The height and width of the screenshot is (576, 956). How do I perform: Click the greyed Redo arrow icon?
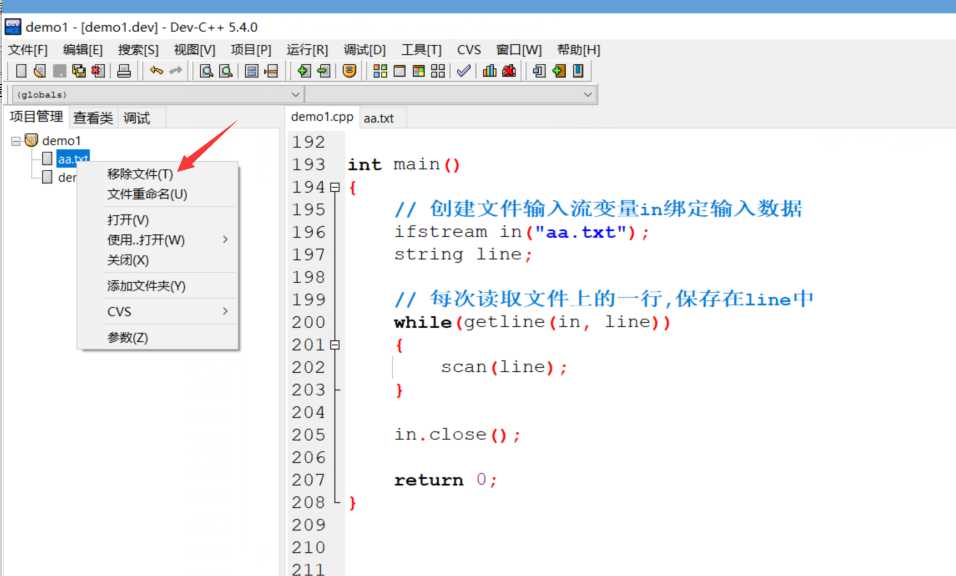click(x=176, y=71)
